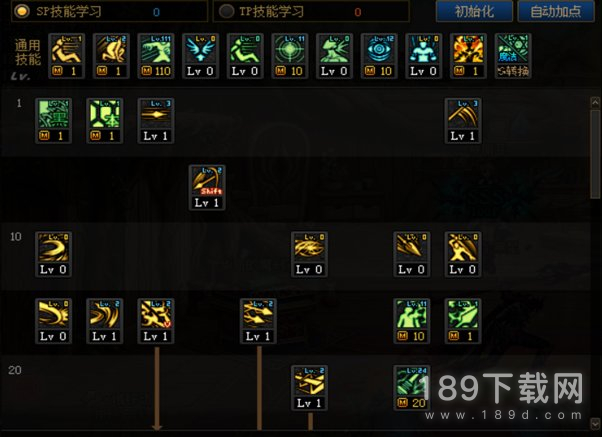The width and height of the screenshot is (602, 437).
Task: Select the green crosshair target skill icon
Action: coord(289,56)
